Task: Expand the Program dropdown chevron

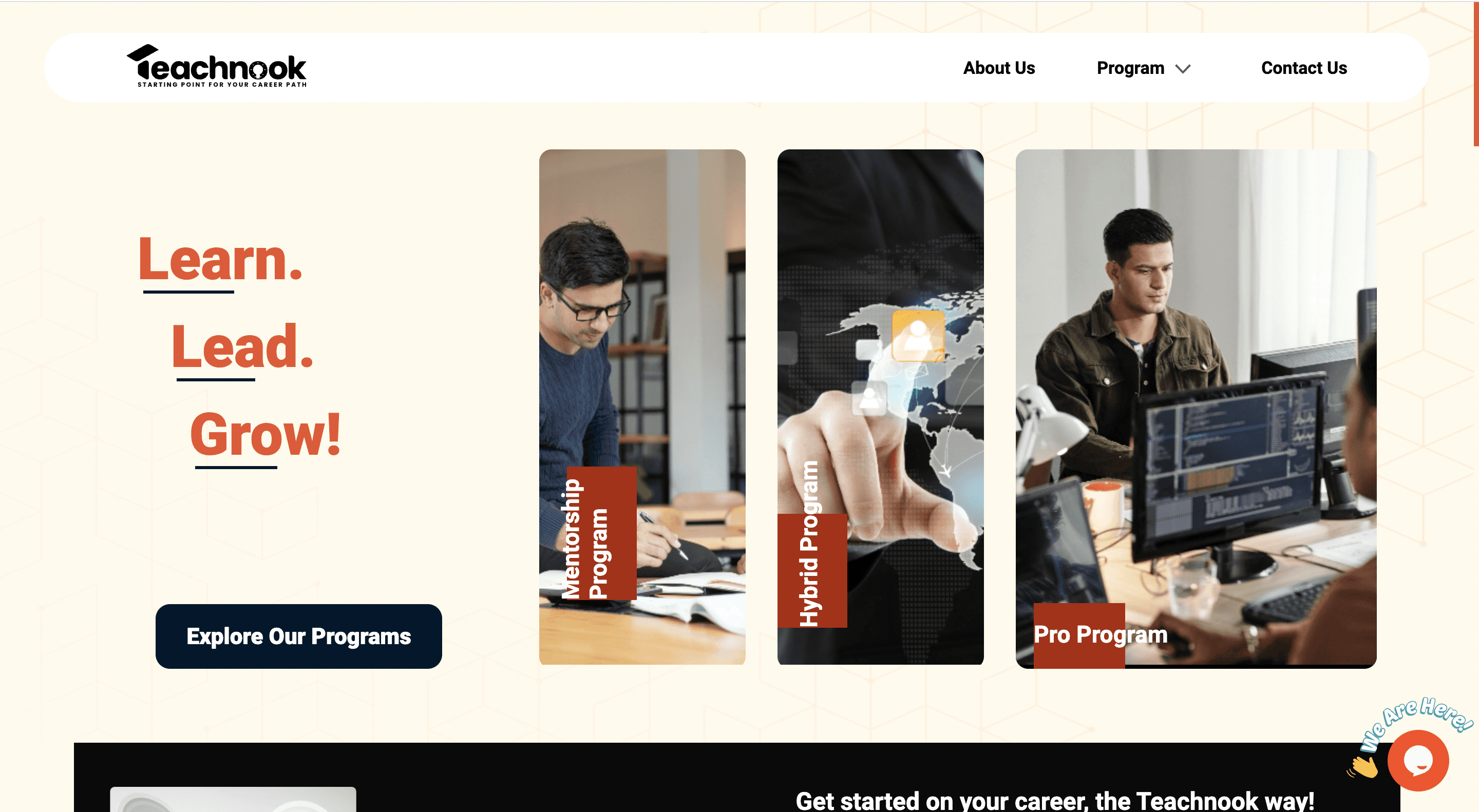Action: pyautogui.click(x=1183, y=69)
